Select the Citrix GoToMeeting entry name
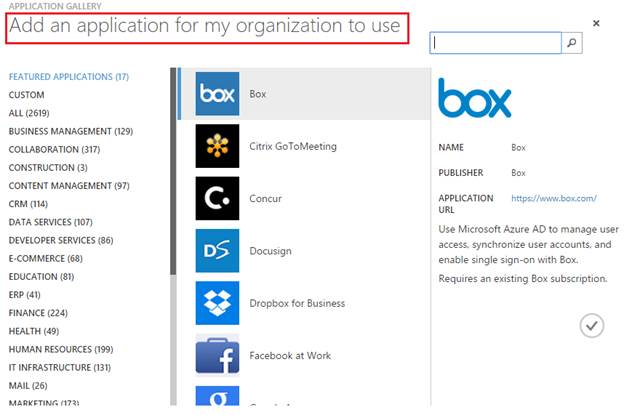Screen dimensions: 624x415 pyautogui.click(x=293, y=146)
